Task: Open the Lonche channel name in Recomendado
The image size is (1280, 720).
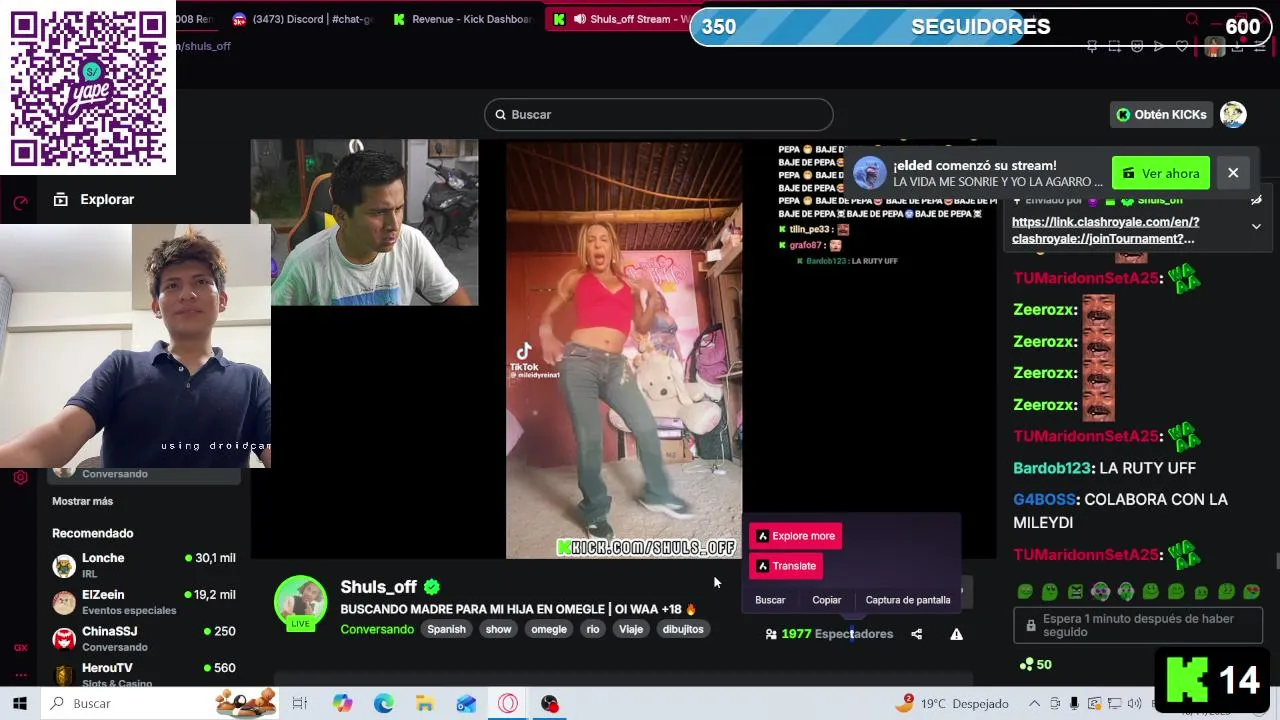Action: click(x=103, y=558)
